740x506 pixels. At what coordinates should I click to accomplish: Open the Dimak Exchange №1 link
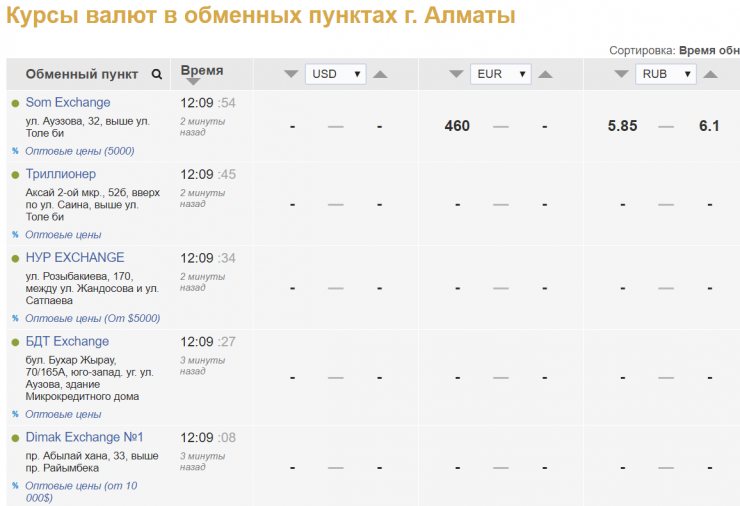click(x=85, y=438)
